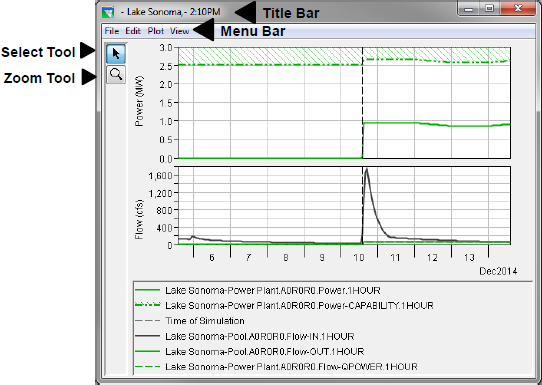Image resolution: width=542 pixels, height=385 pixels.
Task: Maximize the Lake Sonoma plot window
Action: click(x=489, y=8)
